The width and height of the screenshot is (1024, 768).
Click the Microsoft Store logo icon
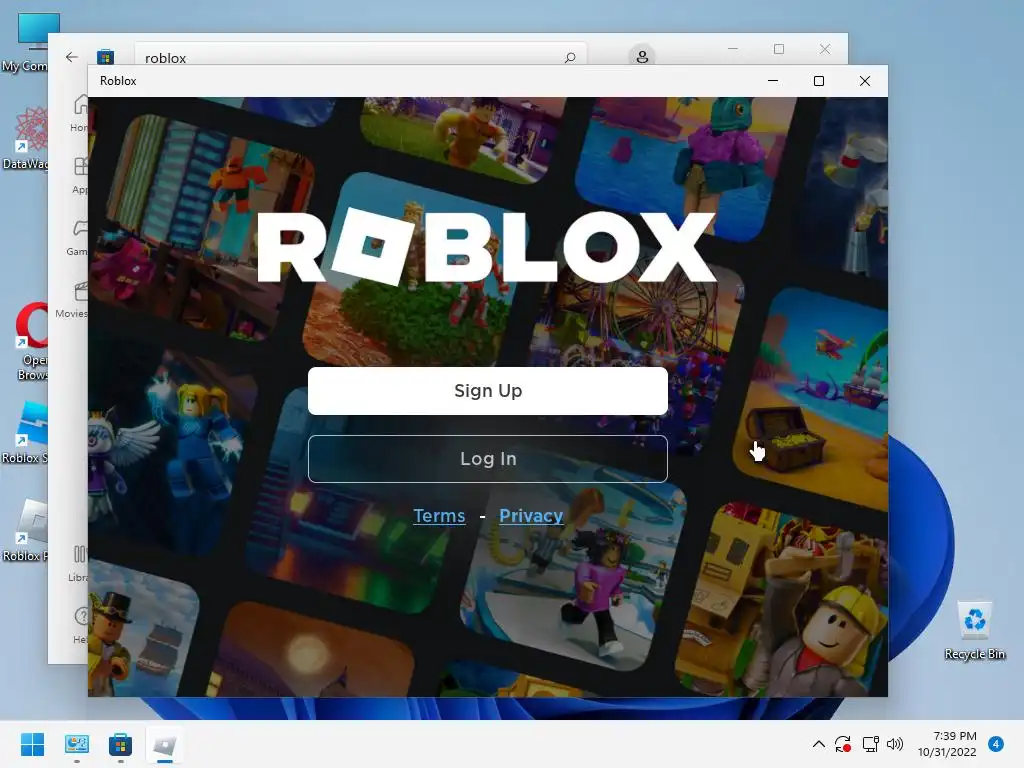pyautogui.click(x=105, y=57)
